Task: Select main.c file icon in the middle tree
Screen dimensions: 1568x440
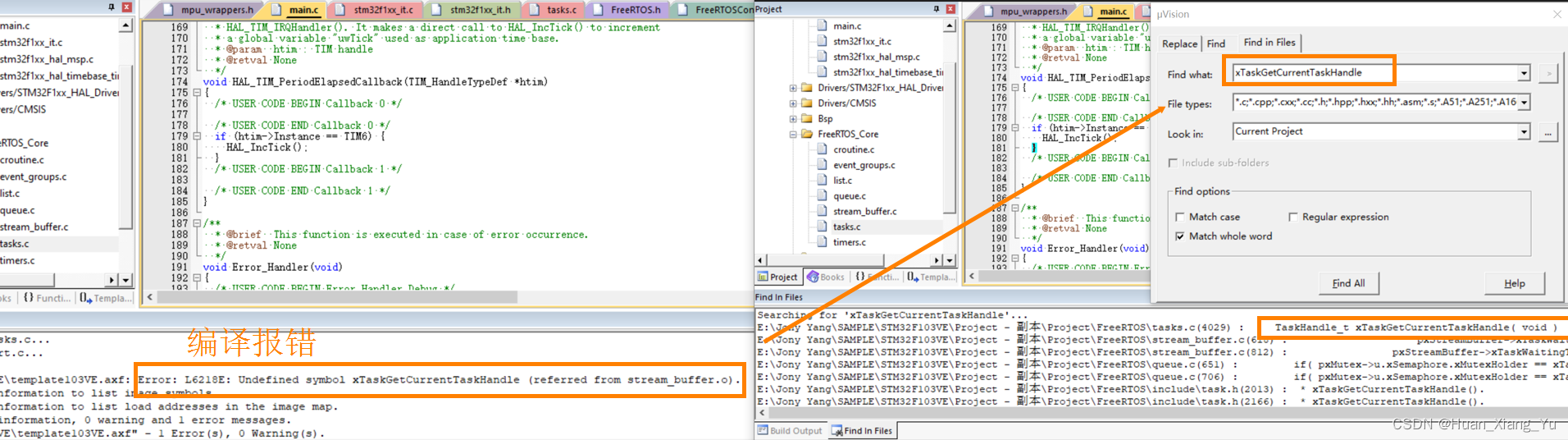Action: pos(823,26)
